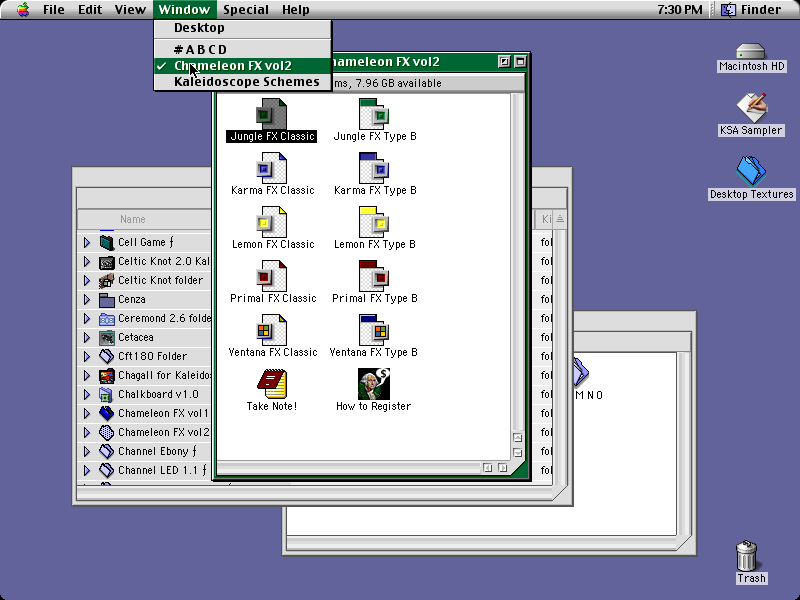Click the Celtic Knot 2.0 row icon

[106, 262]
